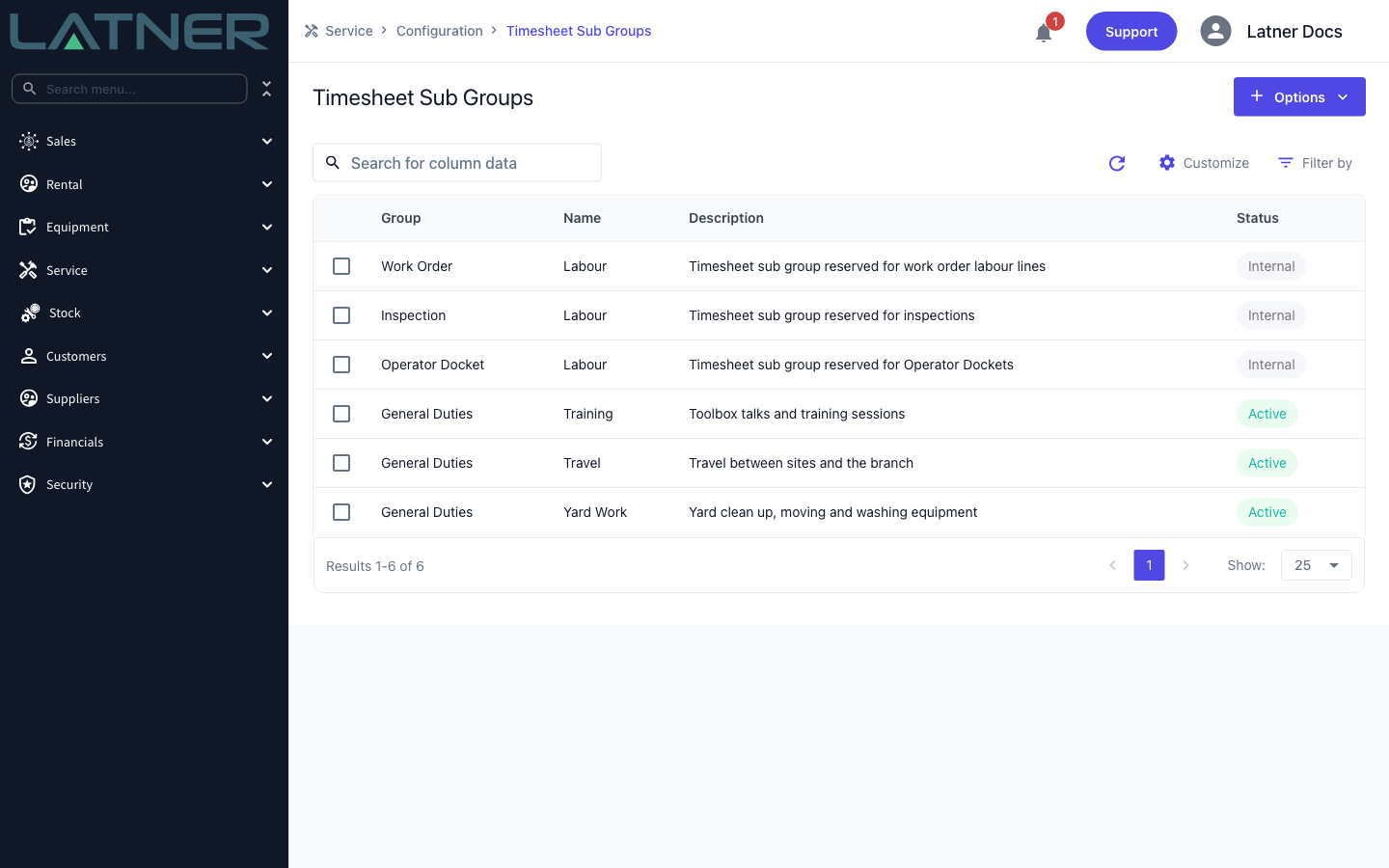Click the Latner logo
Viewport: 1389px width, 868px height.
pos(140,32)
